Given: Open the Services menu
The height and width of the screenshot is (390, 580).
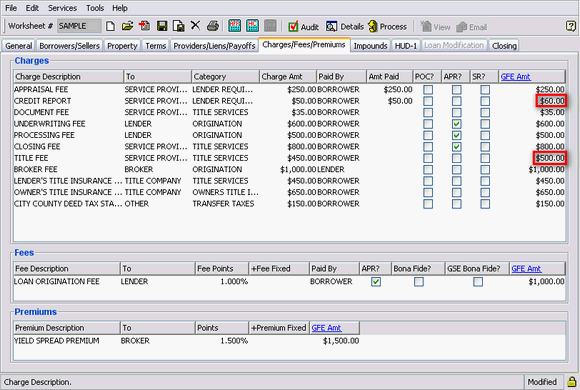Looking at the screenshot, I should (63, 8).
